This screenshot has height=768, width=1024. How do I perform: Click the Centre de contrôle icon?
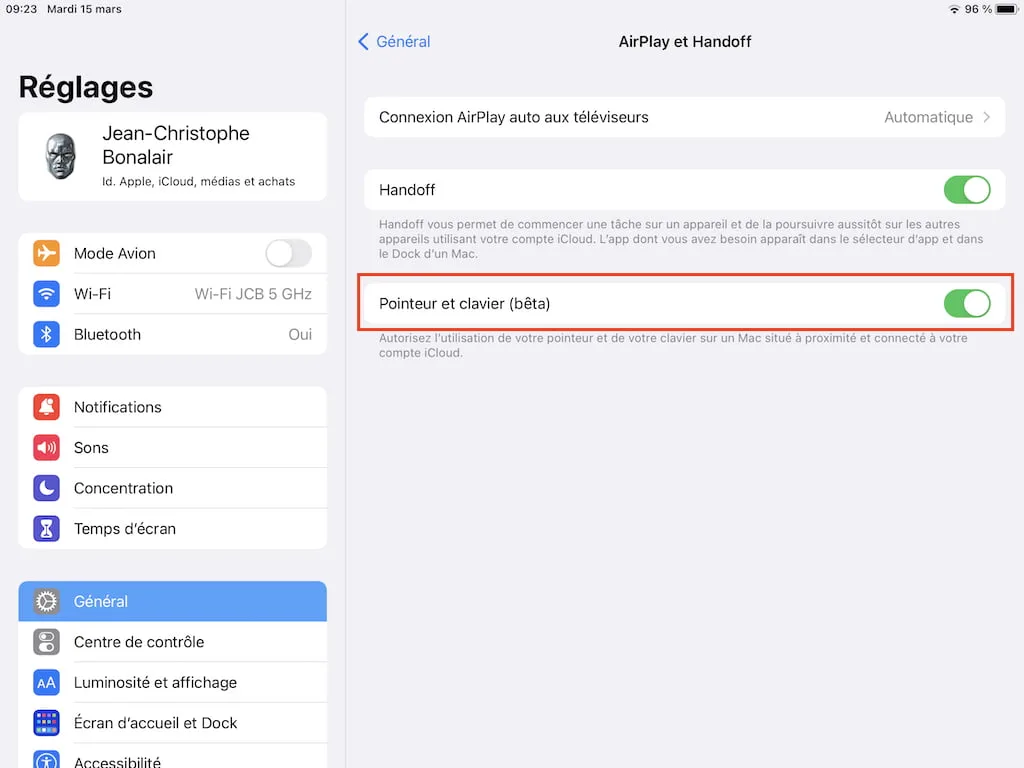tap(46, 642)
